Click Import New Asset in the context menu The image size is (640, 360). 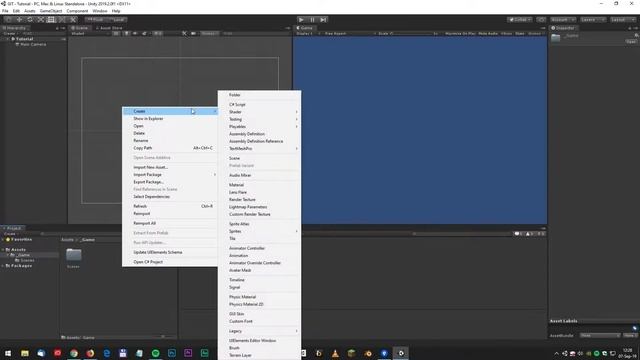pos(170,167)
